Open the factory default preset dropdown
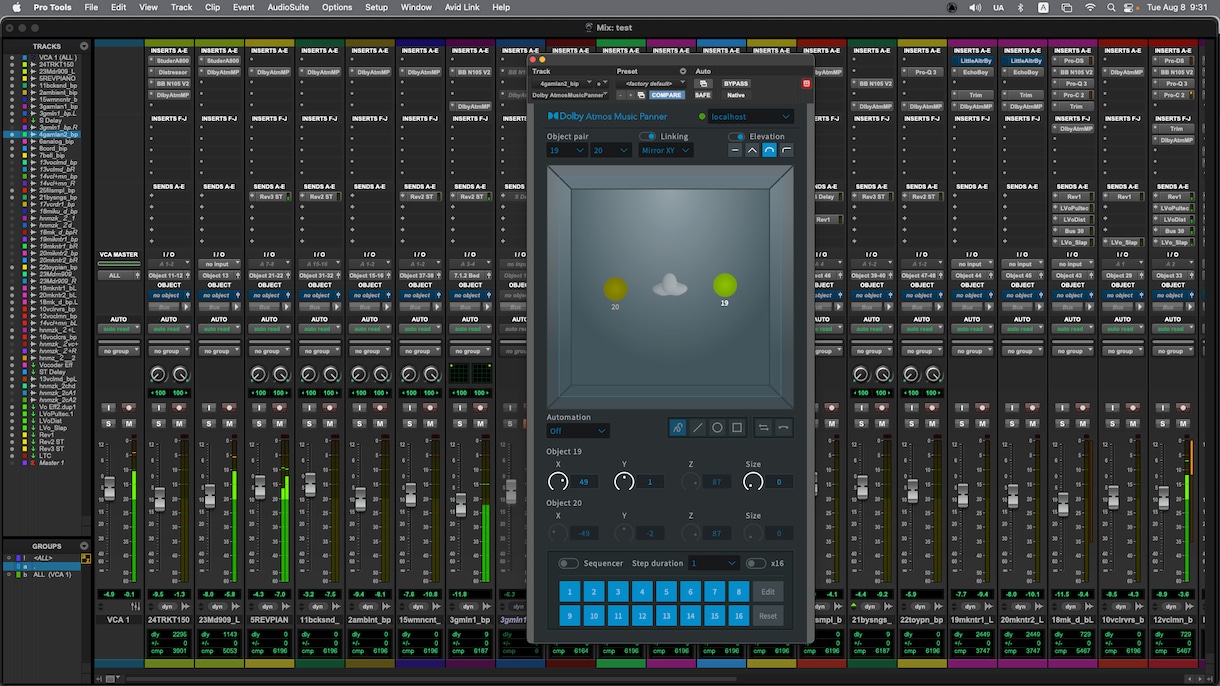Viewport: 1220px width, 686px height. pyautogui.click(x=651, y=84)
